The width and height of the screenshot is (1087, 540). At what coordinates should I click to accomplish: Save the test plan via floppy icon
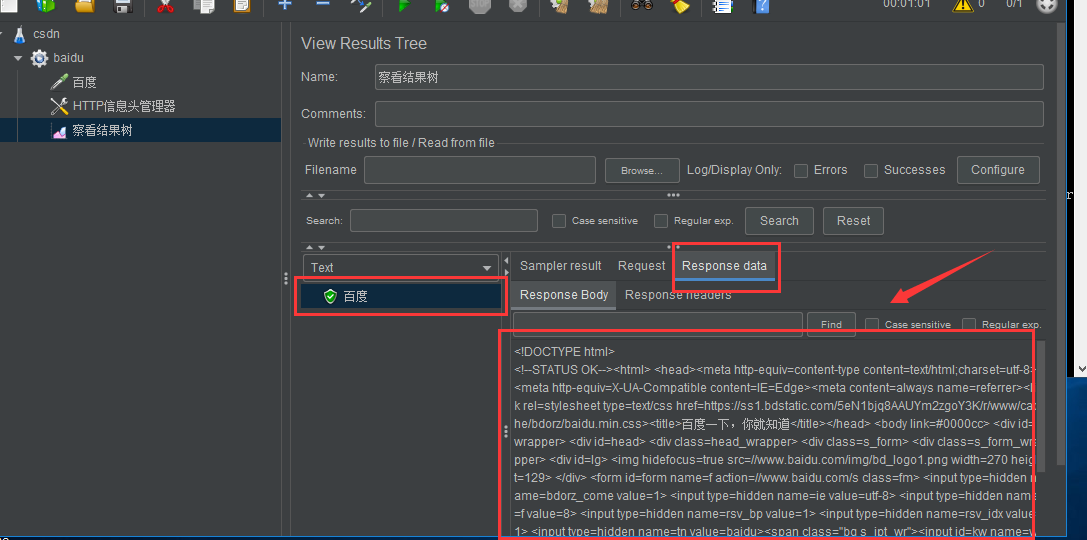coord(123,5)
